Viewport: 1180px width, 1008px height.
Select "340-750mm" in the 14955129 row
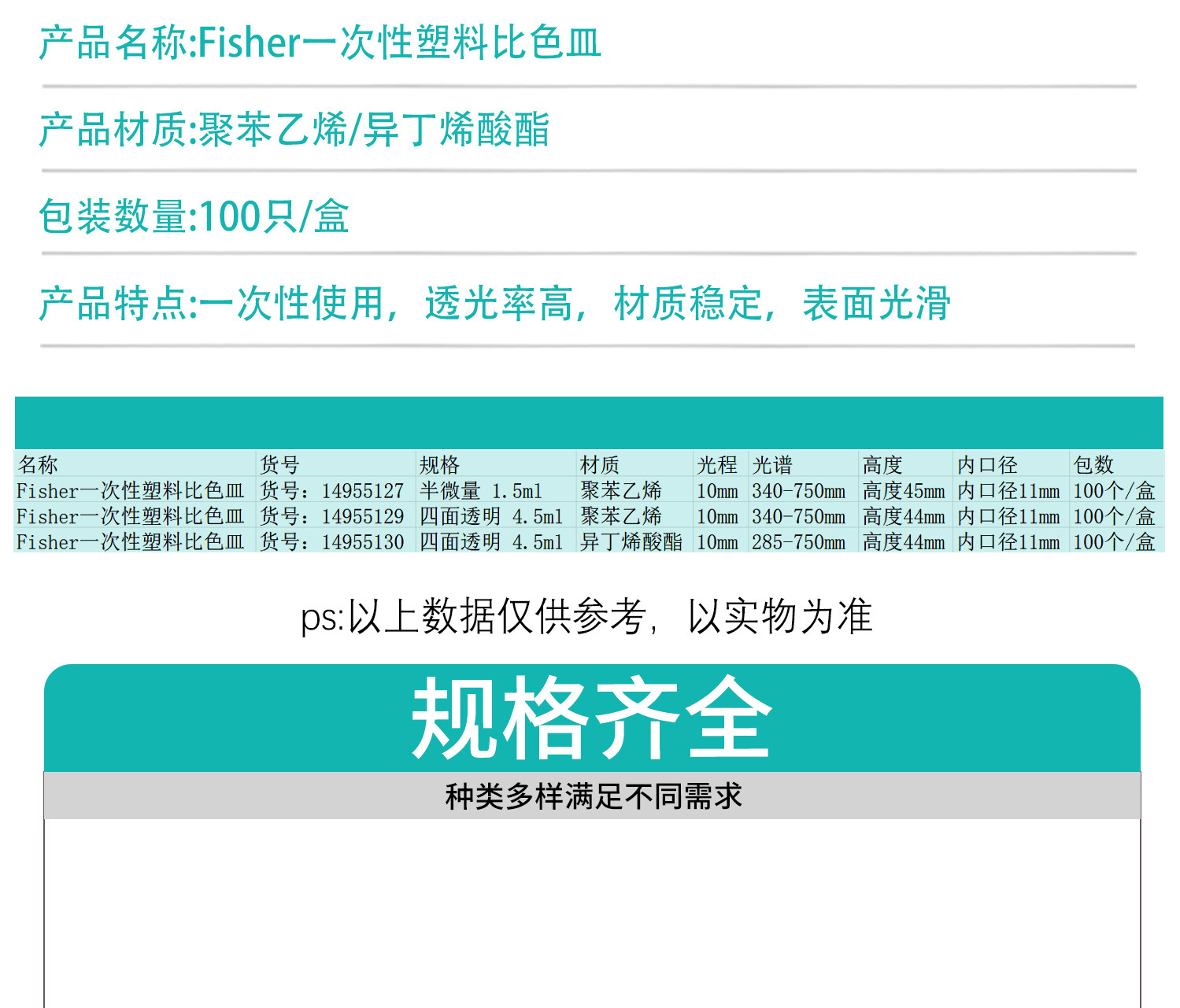[x=798, y=516]
